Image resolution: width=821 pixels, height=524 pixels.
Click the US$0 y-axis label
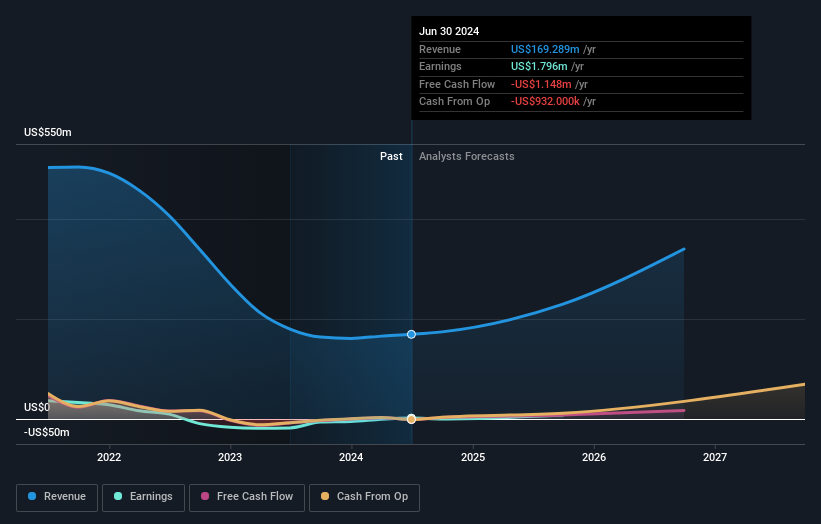(37, 407)
